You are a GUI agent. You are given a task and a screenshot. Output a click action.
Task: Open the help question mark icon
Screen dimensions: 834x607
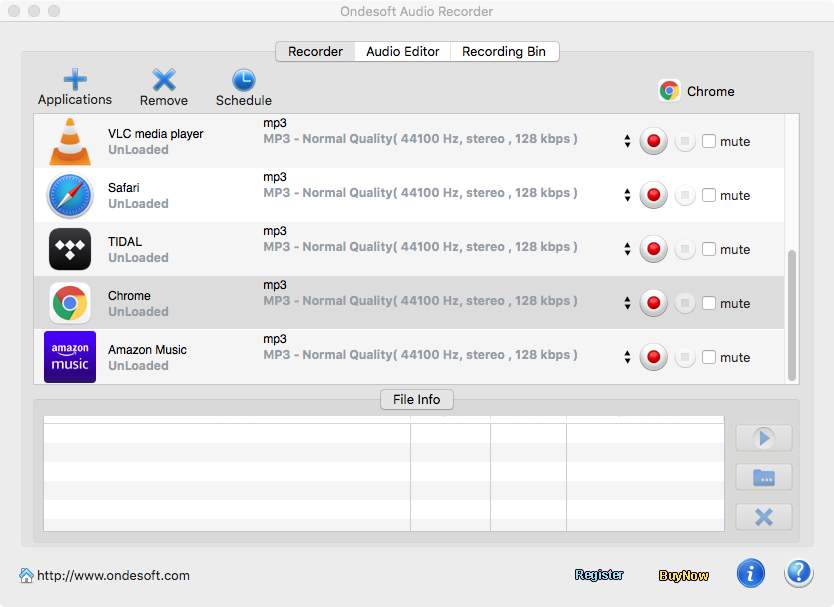point(798,573)
